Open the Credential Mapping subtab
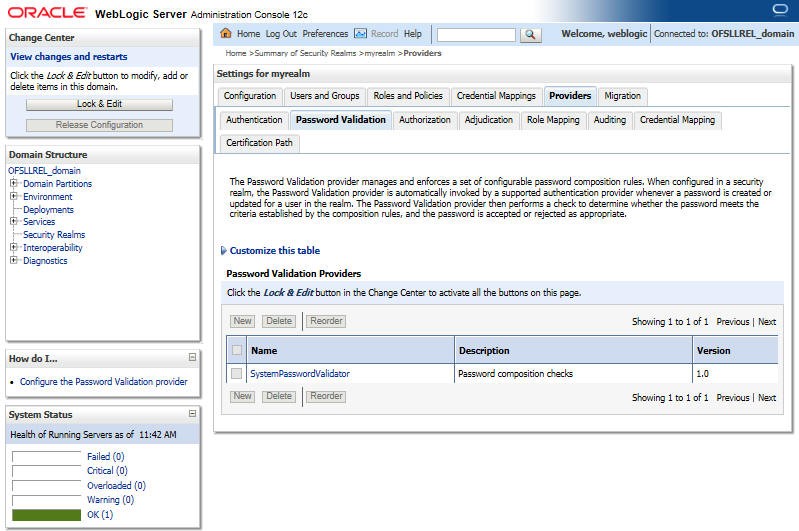Viewport: 799px width, 531px height. coord(677,120)
